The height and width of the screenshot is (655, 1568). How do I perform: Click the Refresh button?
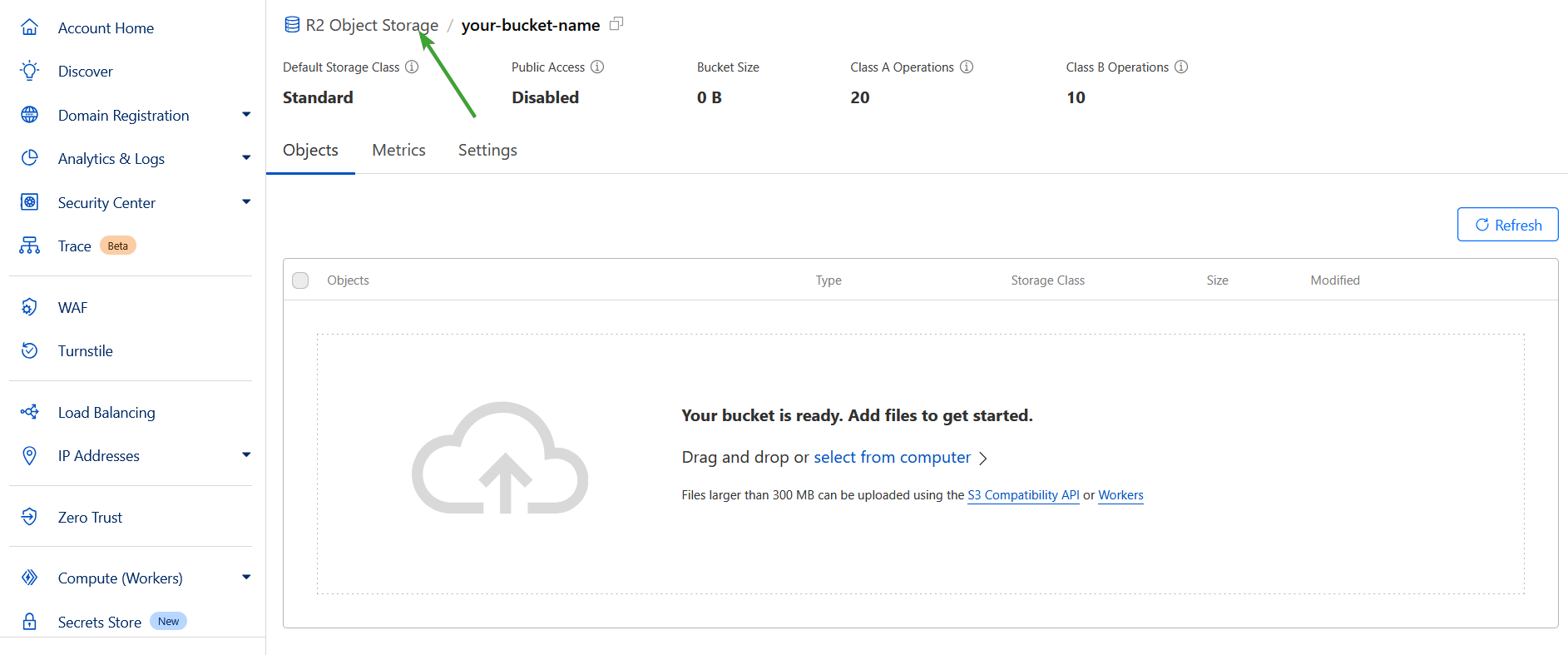point(1507,225)
